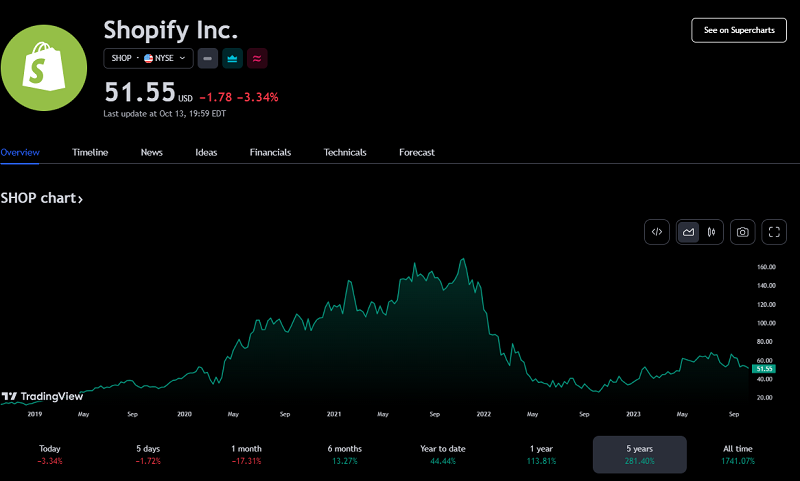Screen dimensions: 800x481
Task: Open the SHOP NYSE exchange dropdown
Action: pos(148,59)
